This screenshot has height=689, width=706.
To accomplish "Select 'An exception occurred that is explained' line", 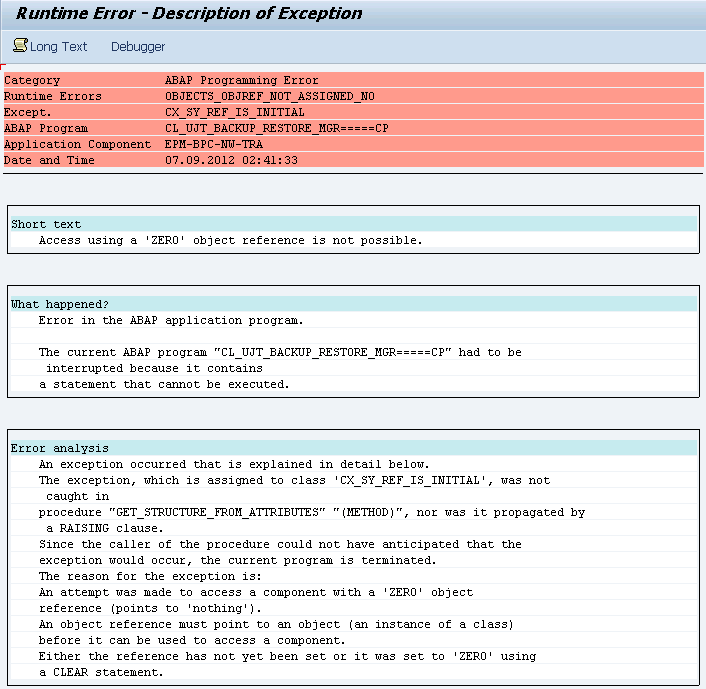I will [234, 464].
